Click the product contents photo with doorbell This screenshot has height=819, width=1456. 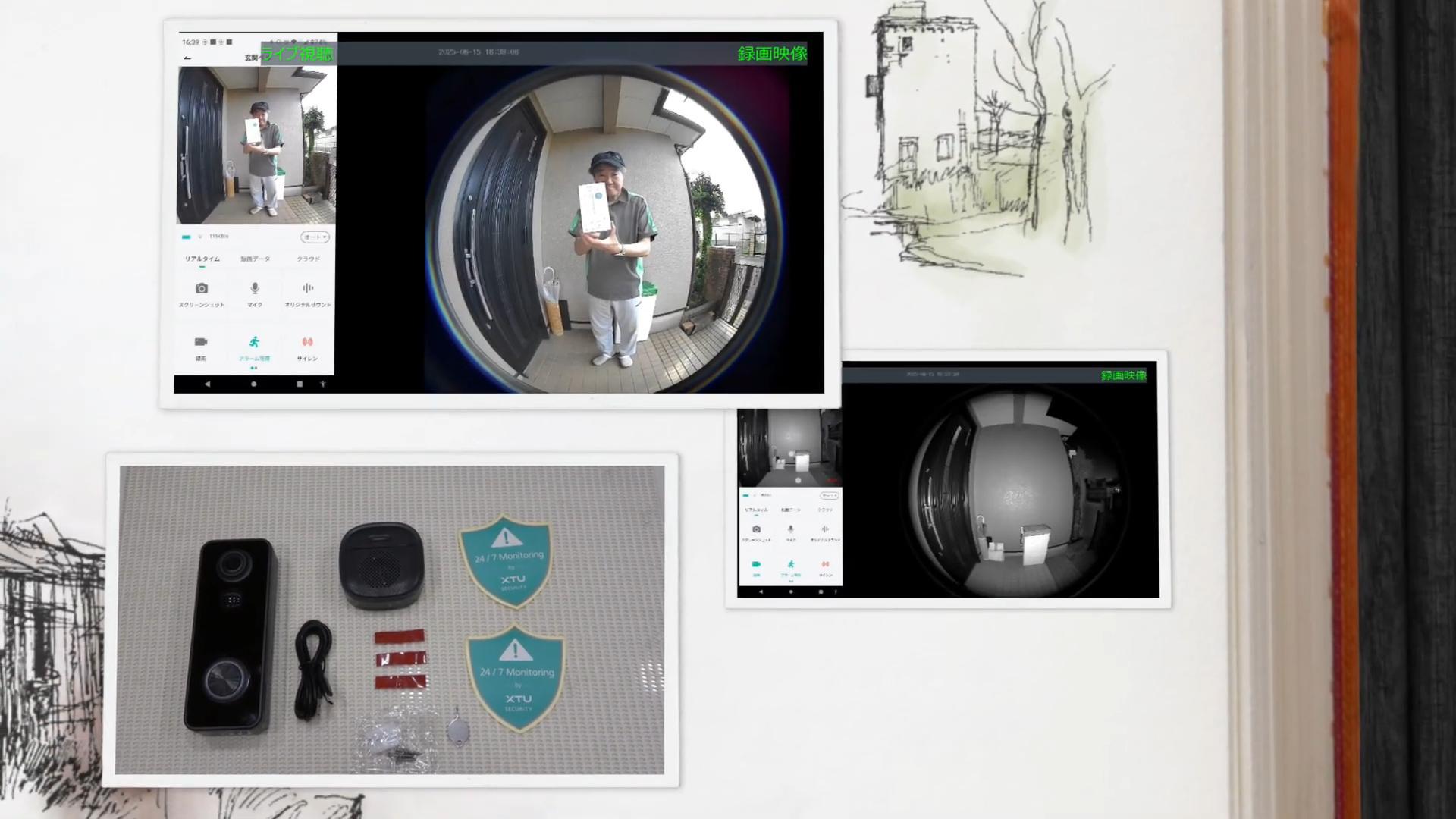[391, 620]
